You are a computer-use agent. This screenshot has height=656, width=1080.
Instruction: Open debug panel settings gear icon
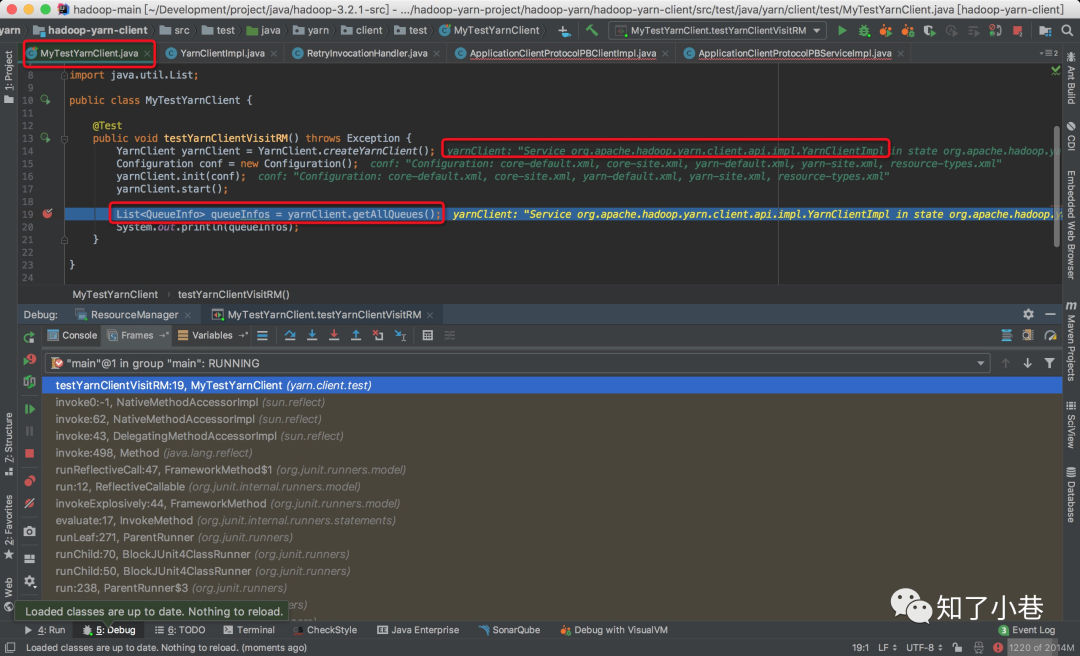(1028, 314)
